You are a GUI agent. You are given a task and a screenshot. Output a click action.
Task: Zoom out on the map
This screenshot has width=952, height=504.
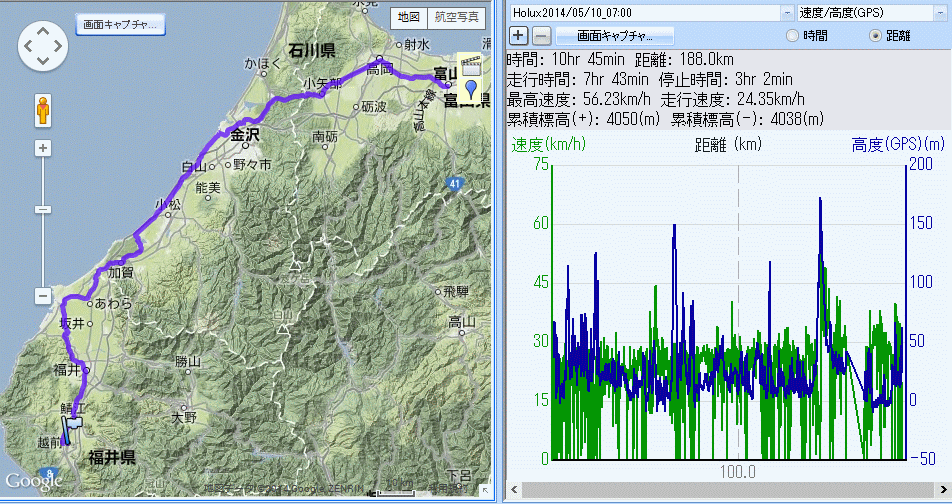click(43, 296)
